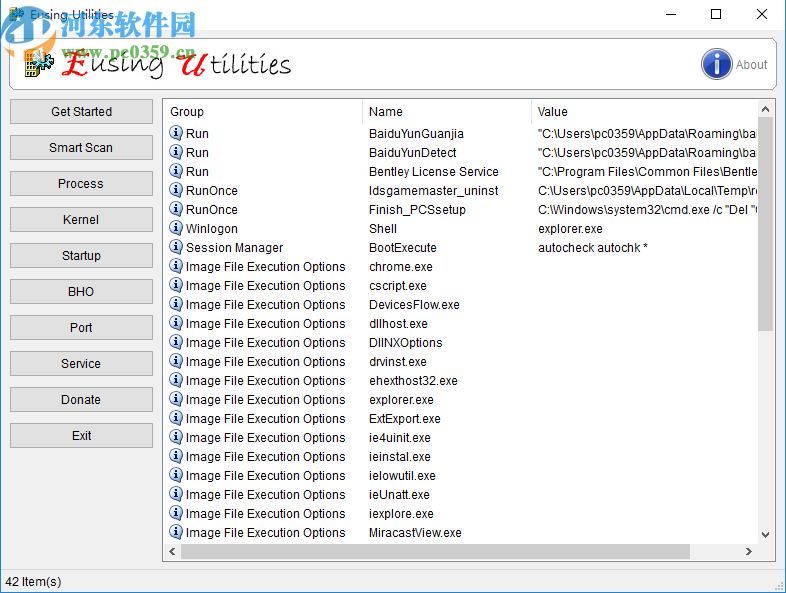Select the BaiduYunGuanjia name cell
This screenshot has width=786, height=593.
416,134
